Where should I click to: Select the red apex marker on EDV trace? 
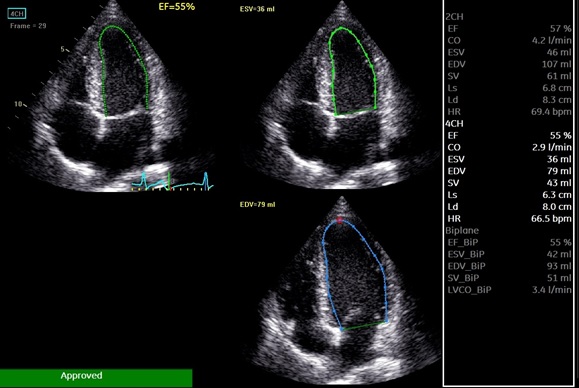pos(339,220)
